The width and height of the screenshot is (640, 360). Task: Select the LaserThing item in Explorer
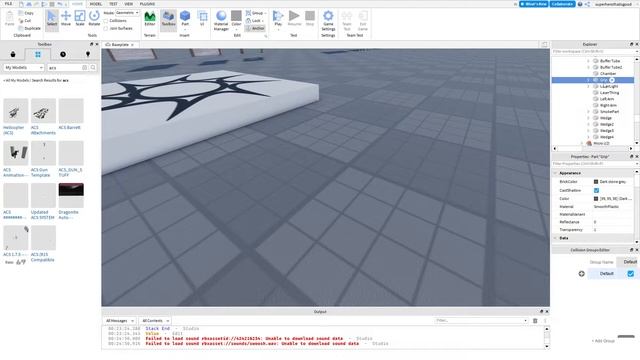[609, 93]
